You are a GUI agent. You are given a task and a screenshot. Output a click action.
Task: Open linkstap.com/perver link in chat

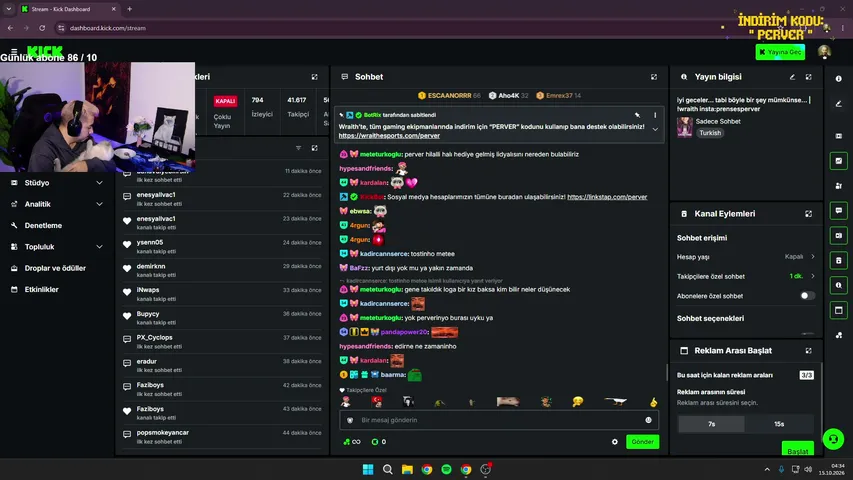click(607, 197)
